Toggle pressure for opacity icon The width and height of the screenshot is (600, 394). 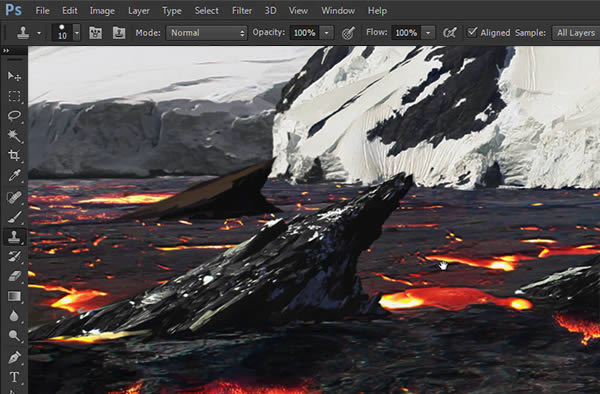click(348, 33)
